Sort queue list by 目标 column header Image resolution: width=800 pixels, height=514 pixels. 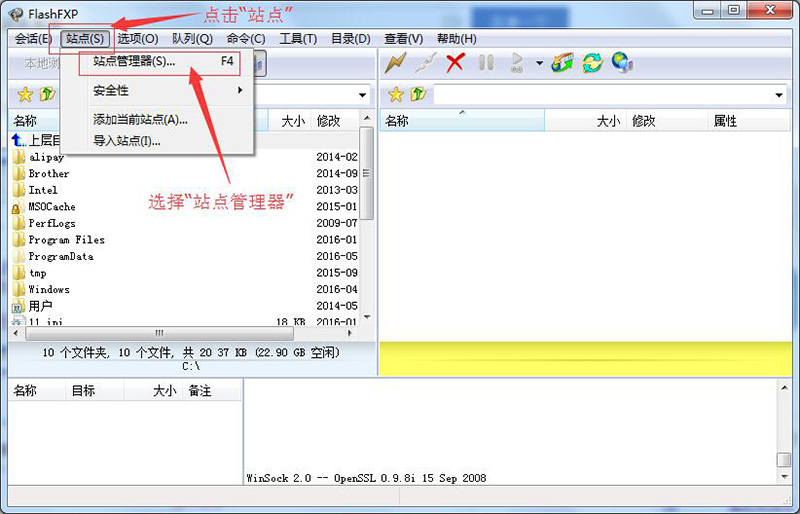[83, 391]
